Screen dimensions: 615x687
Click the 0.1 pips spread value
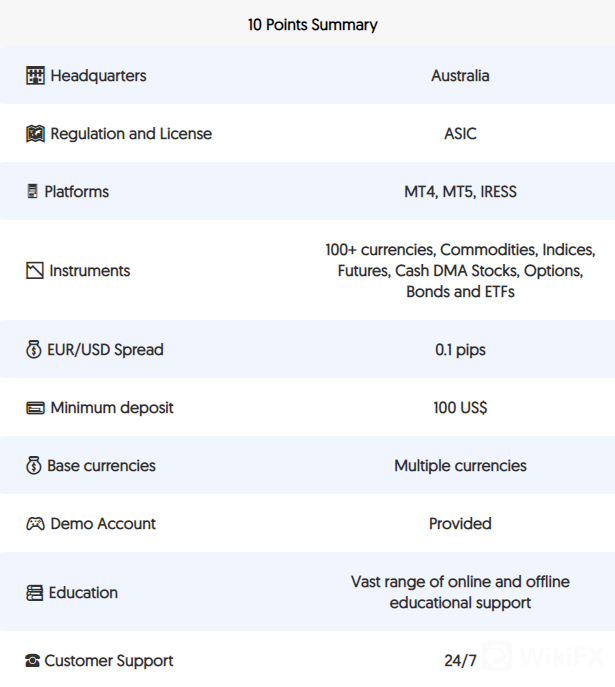(x=460, y=350)
